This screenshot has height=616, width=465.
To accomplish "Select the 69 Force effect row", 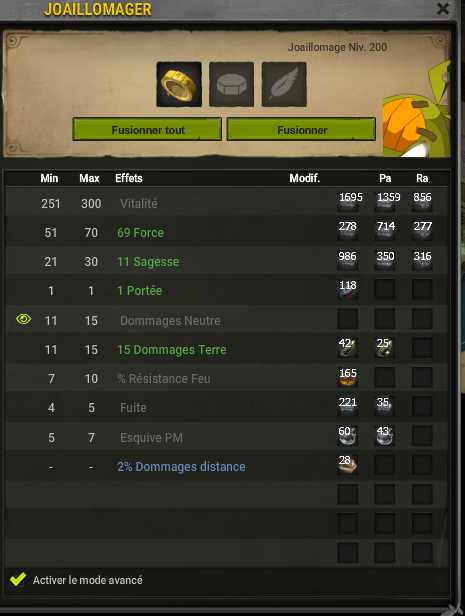I will point(226,232).
